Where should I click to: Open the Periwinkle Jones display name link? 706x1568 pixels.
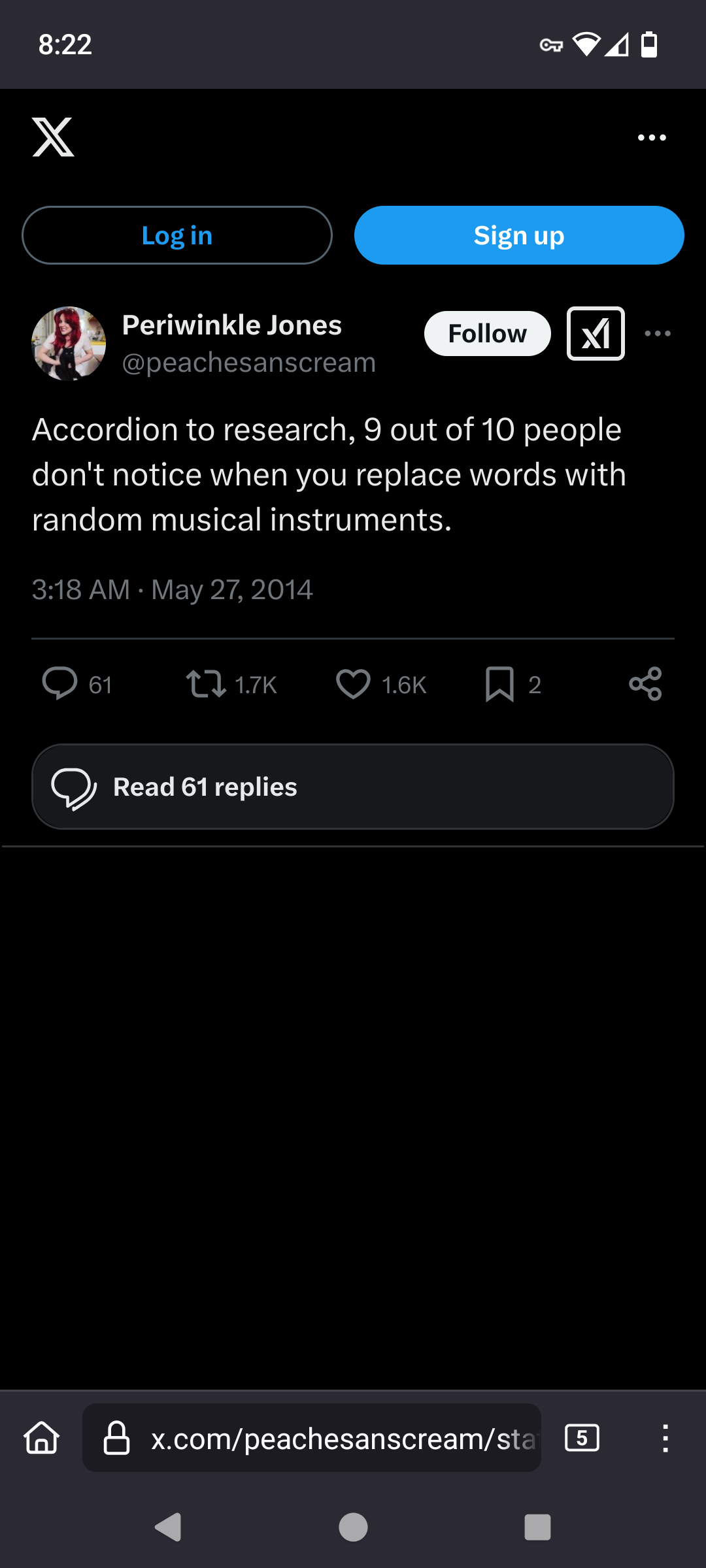(x=232, y=325)
